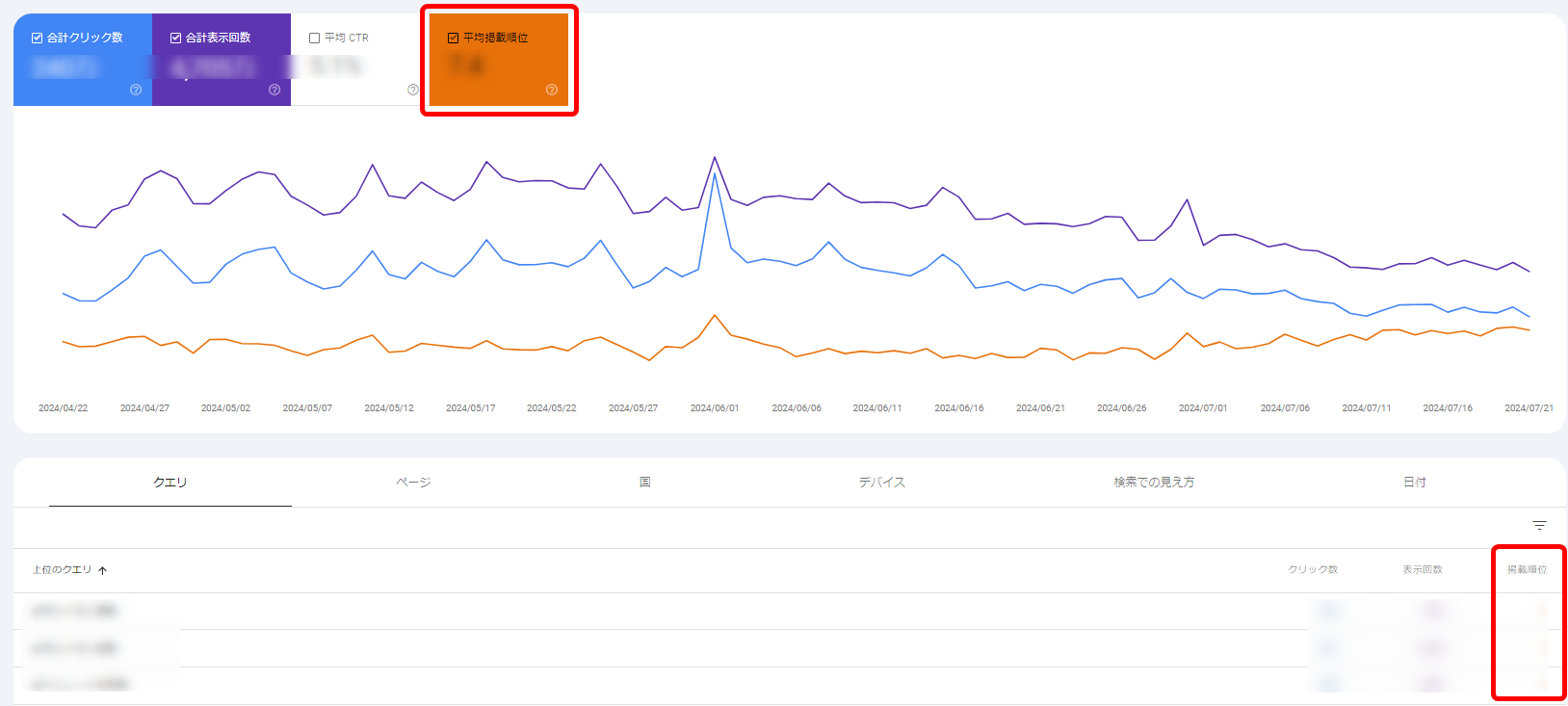Enable the 平均 CTR checkbox

[x=314, y=38]
